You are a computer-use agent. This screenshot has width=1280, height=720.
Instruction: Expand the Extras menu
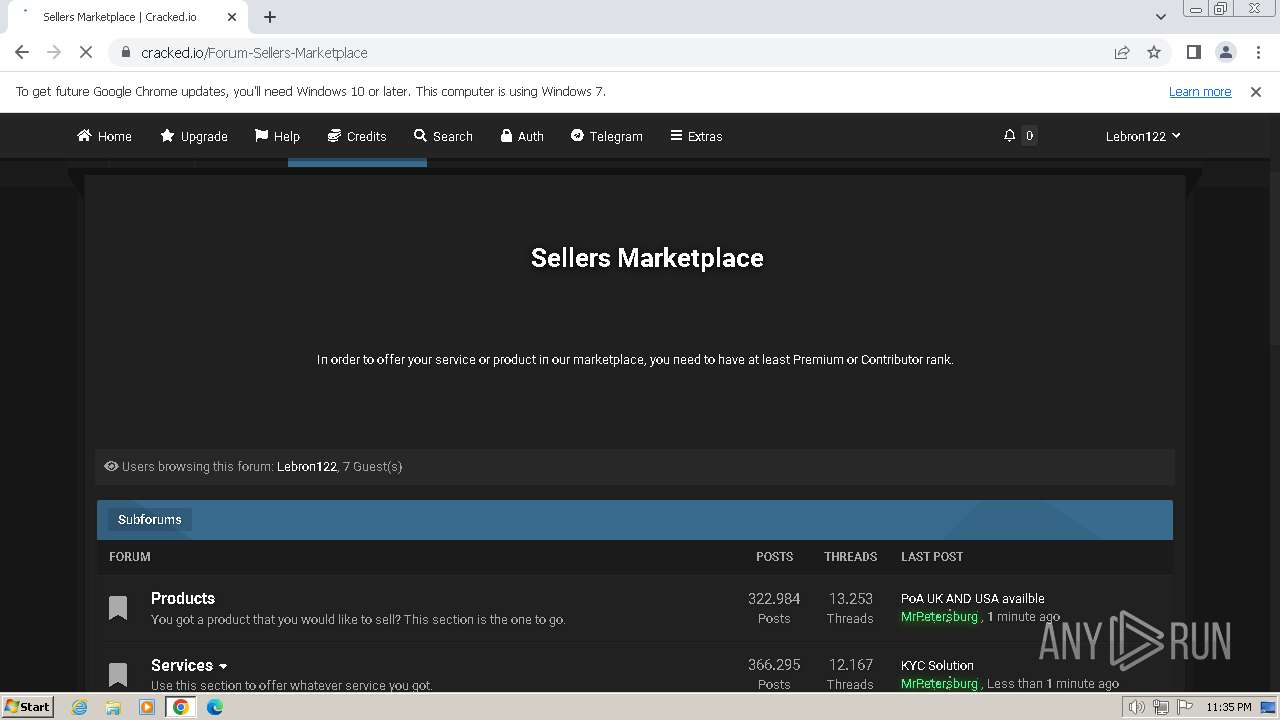(696, 136)
